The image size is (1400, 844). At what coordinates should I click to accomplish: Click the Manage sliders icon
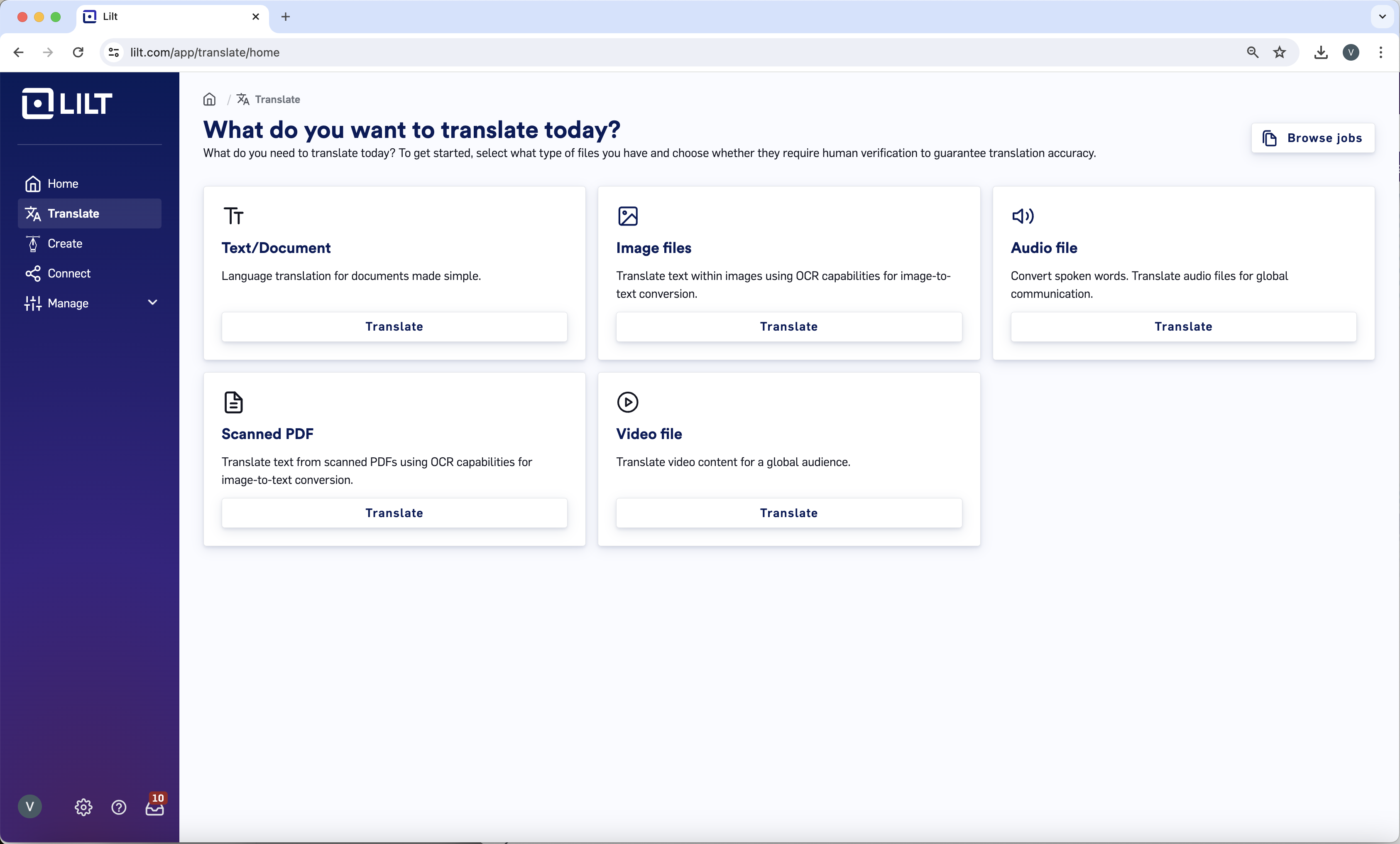(33, 303)
